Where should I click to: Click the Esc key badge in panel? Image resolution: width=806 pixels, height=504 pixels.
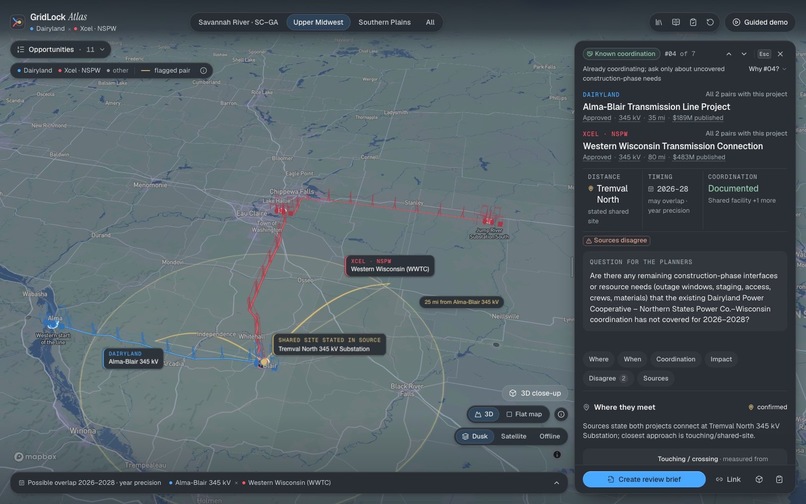(x=764, y=54)
